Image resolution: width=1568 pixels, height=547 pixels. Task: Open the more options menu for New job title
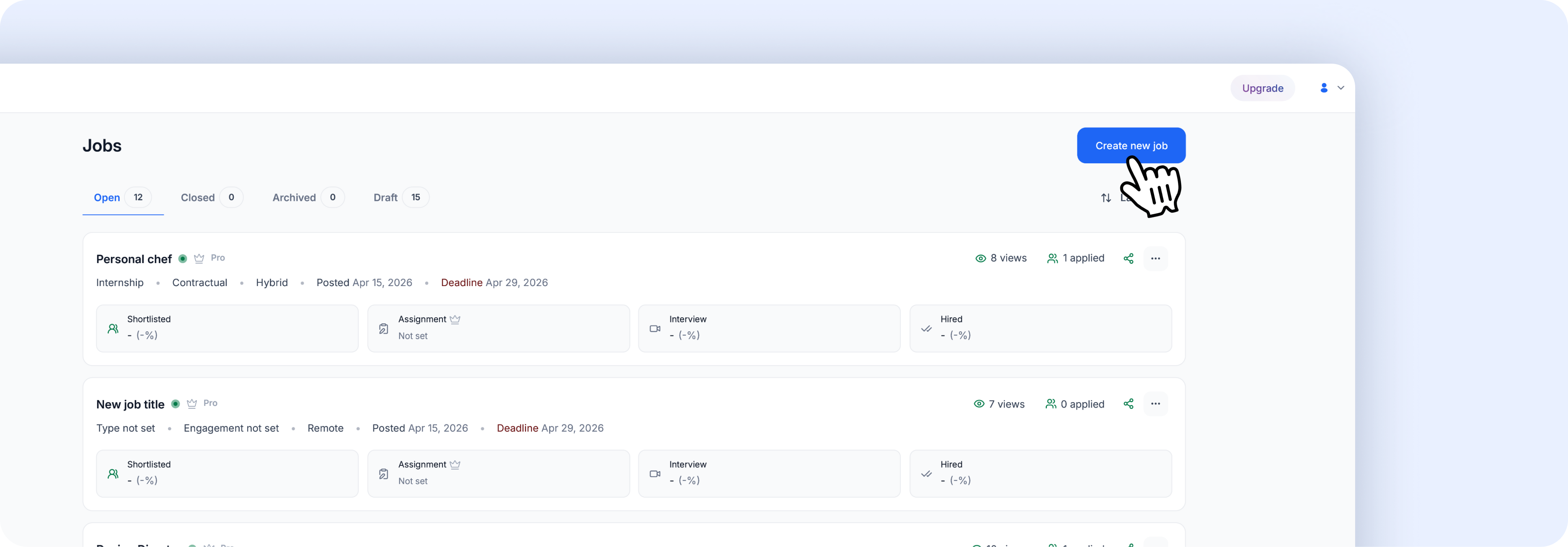(1155, 404)
